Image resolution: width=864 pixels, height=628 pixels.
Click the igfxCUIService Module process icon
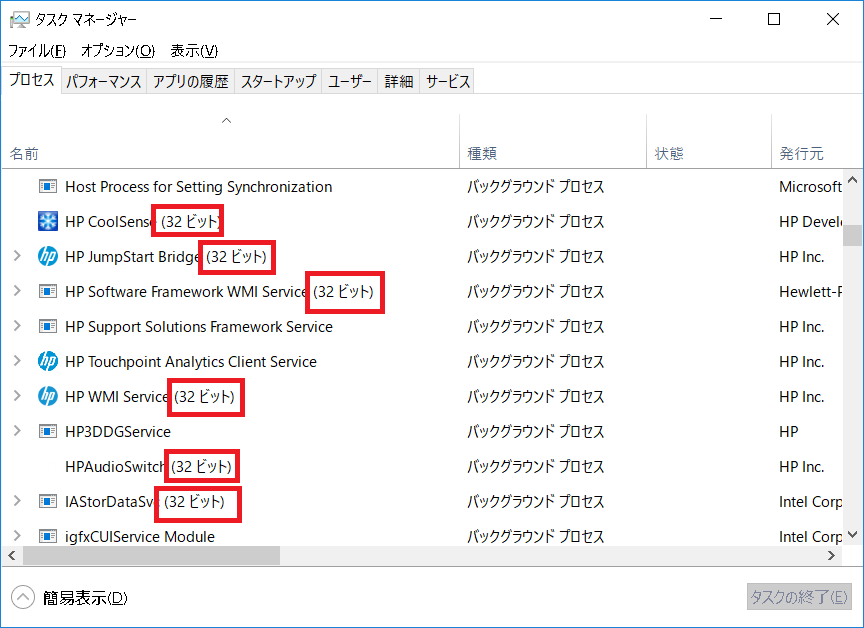click(48, 536)
